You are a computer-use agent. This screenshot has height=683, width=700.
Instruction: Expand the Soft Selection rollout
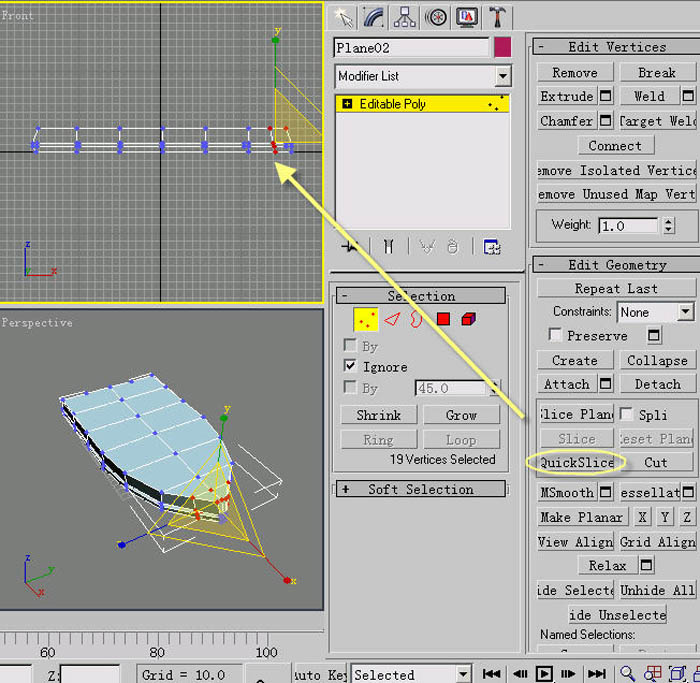pos(421,489)
